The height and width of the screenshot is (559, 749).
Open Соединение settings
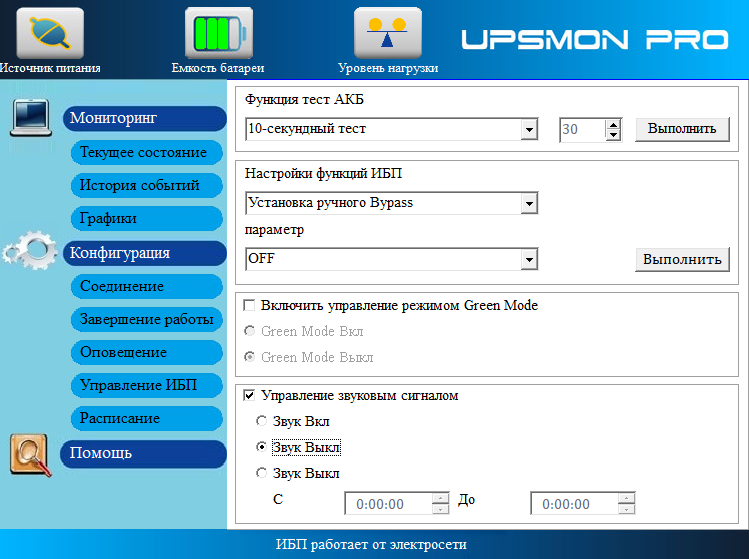[x=147, y=286]
